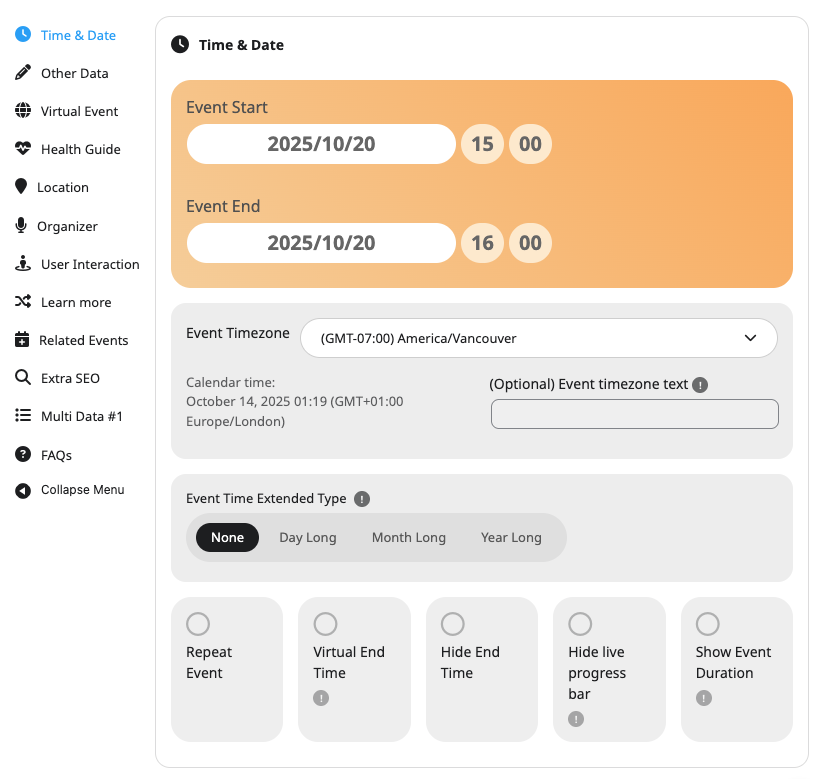This screenshot has height=779, width=817.
Task: Change the Event End hour value 16
Action: point(482,243)
